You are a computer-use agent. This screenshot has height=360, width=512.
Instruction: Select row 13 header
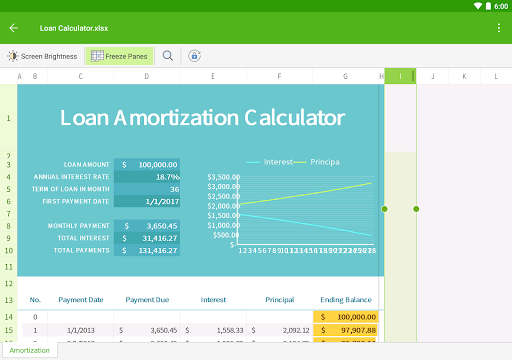[9, 300]
